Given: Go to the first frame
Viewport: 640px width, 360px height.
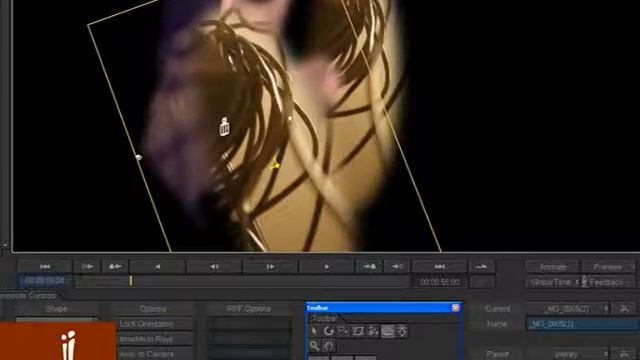Looking at the screenshot, I should click(x=44, y=267).
